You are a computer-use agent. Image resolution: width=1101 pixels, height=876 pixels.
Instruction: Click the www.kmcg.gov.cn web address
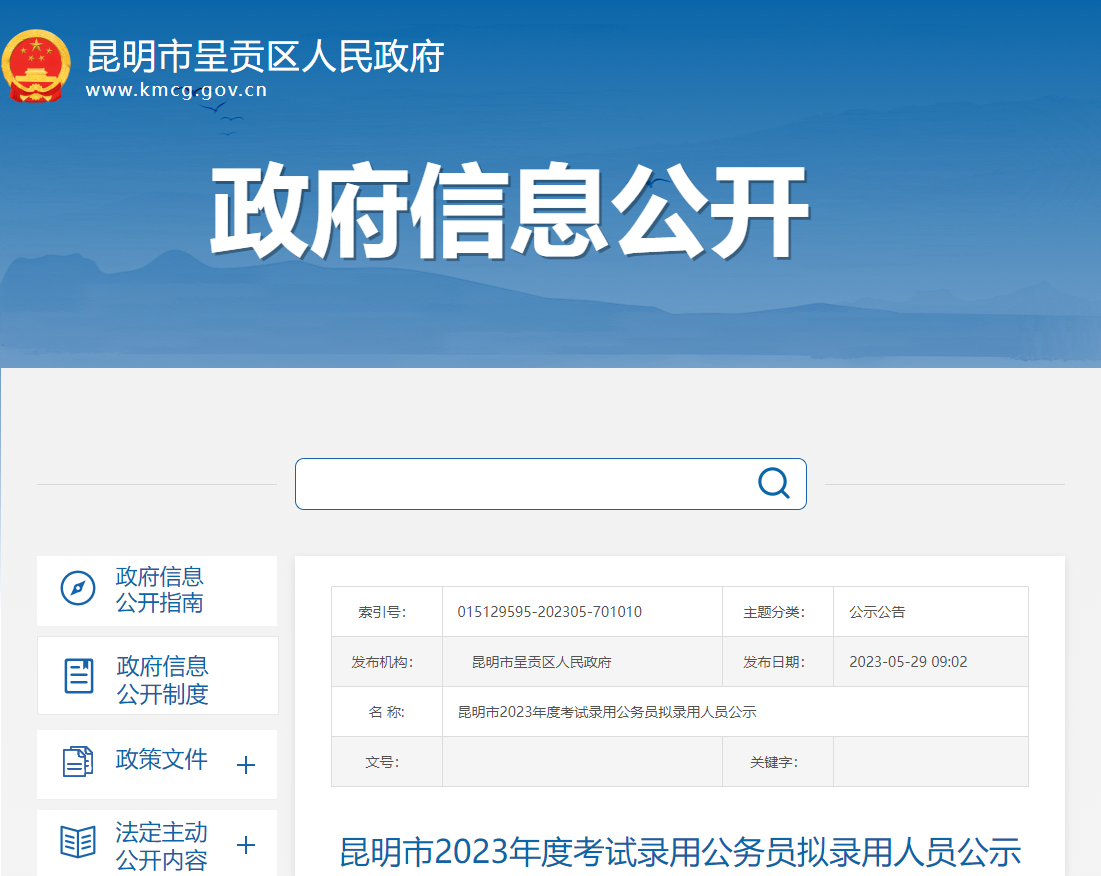pos(177,90)
